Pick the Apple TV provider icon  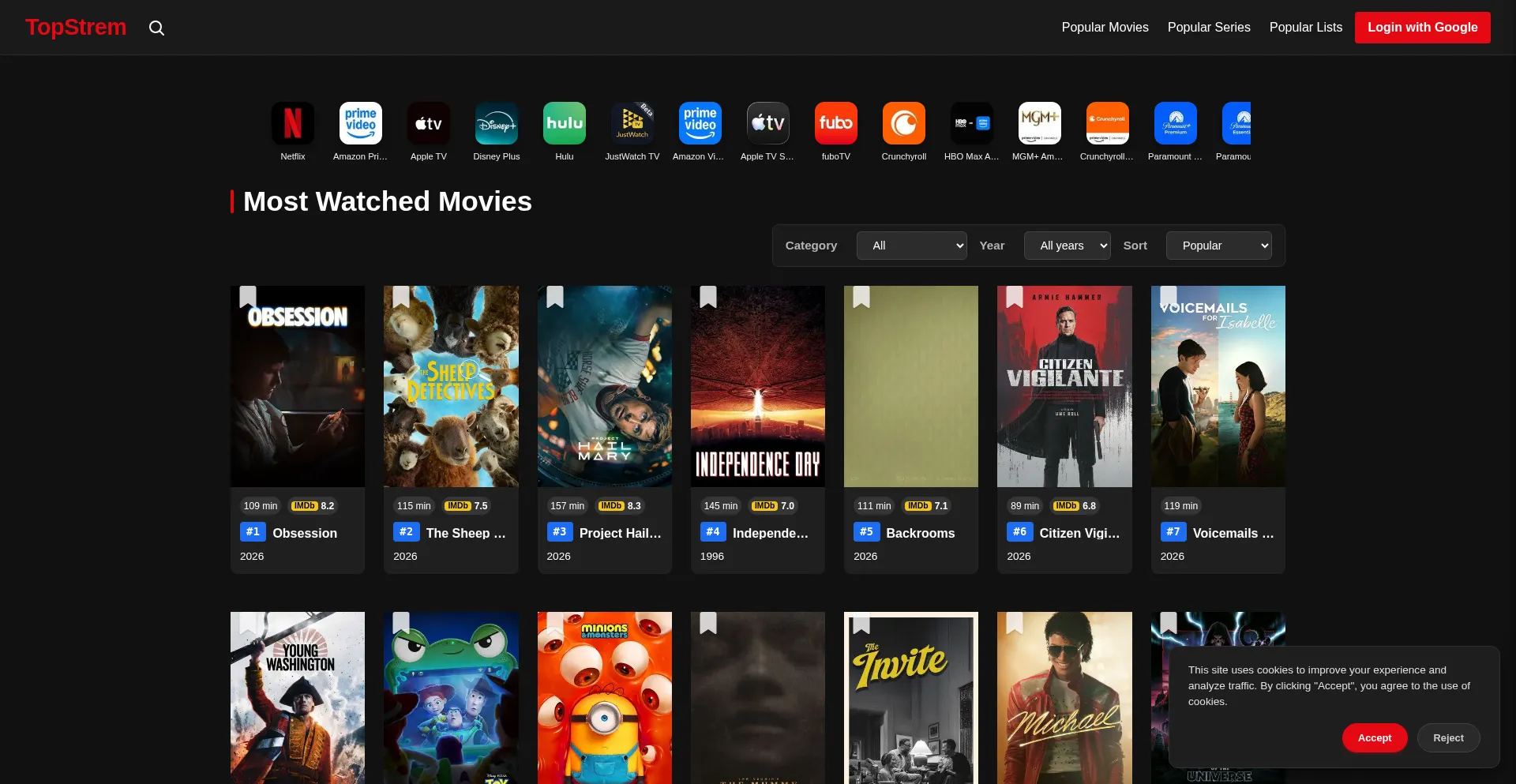point(429,123)
